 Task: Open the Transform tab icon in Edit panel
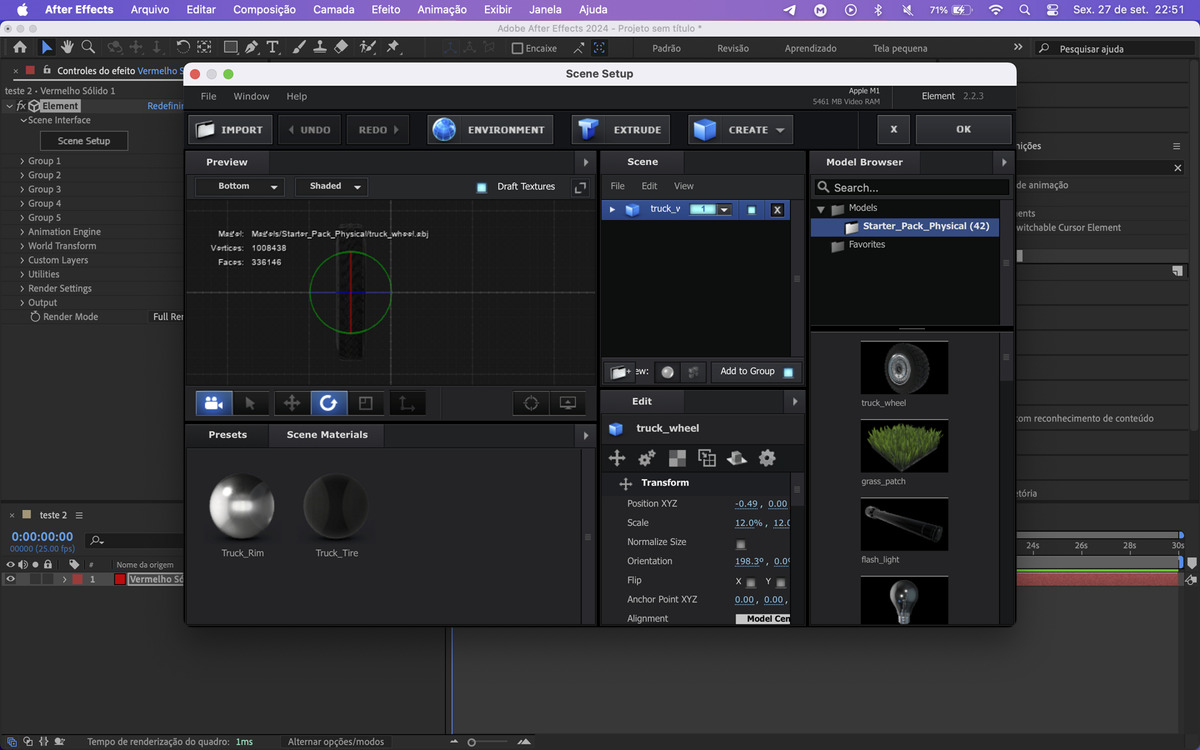click(x=617, y=458)
